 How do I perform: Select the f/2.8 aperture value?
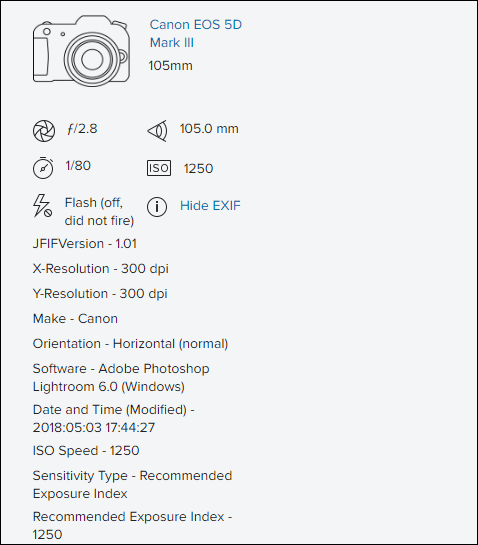coord(82,129)
